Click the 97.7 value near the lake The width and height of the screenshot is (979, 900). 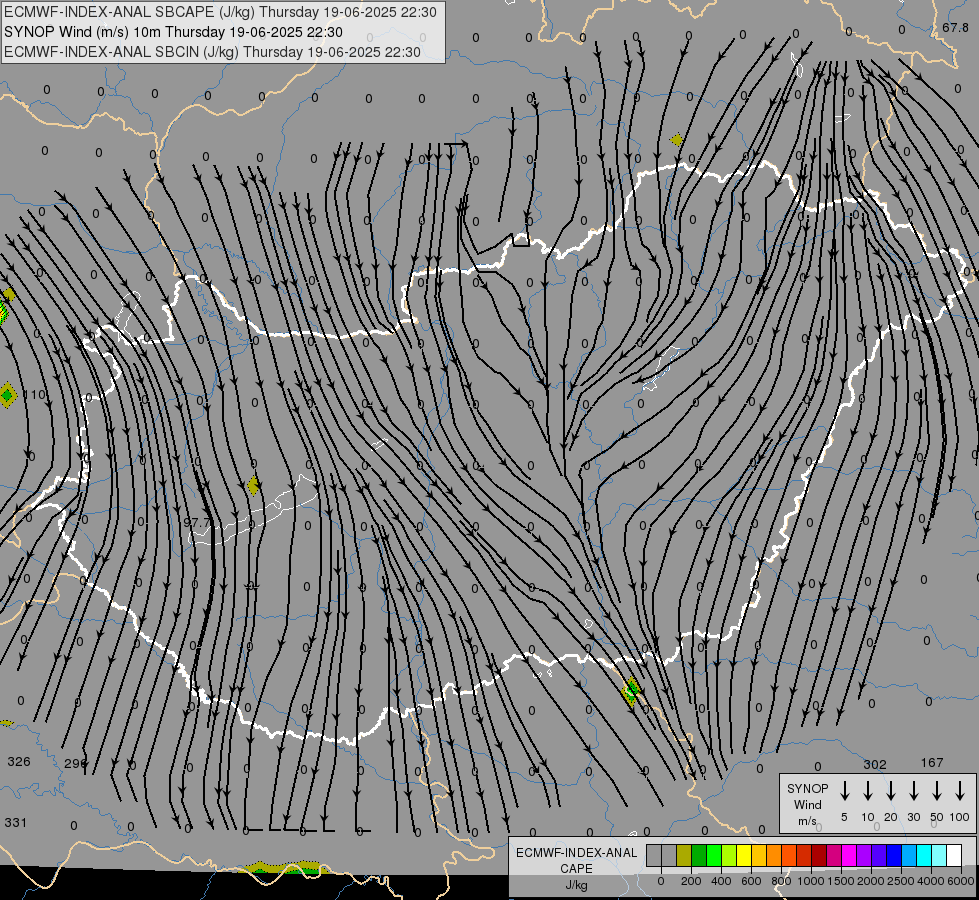click(x=197, y=522)
